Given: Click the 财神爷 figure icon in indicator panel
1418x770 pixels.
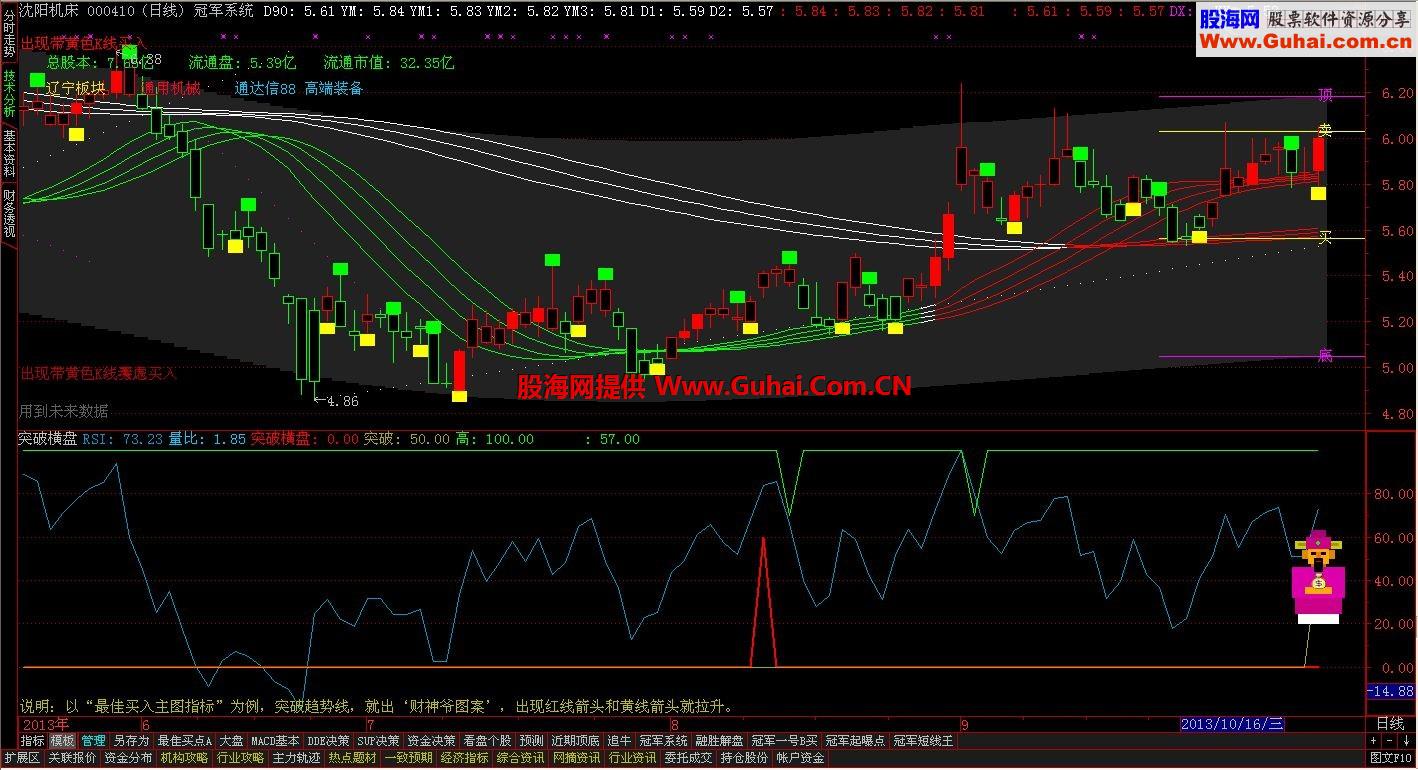Looking at the screenshot, I should click(1318, 577).
